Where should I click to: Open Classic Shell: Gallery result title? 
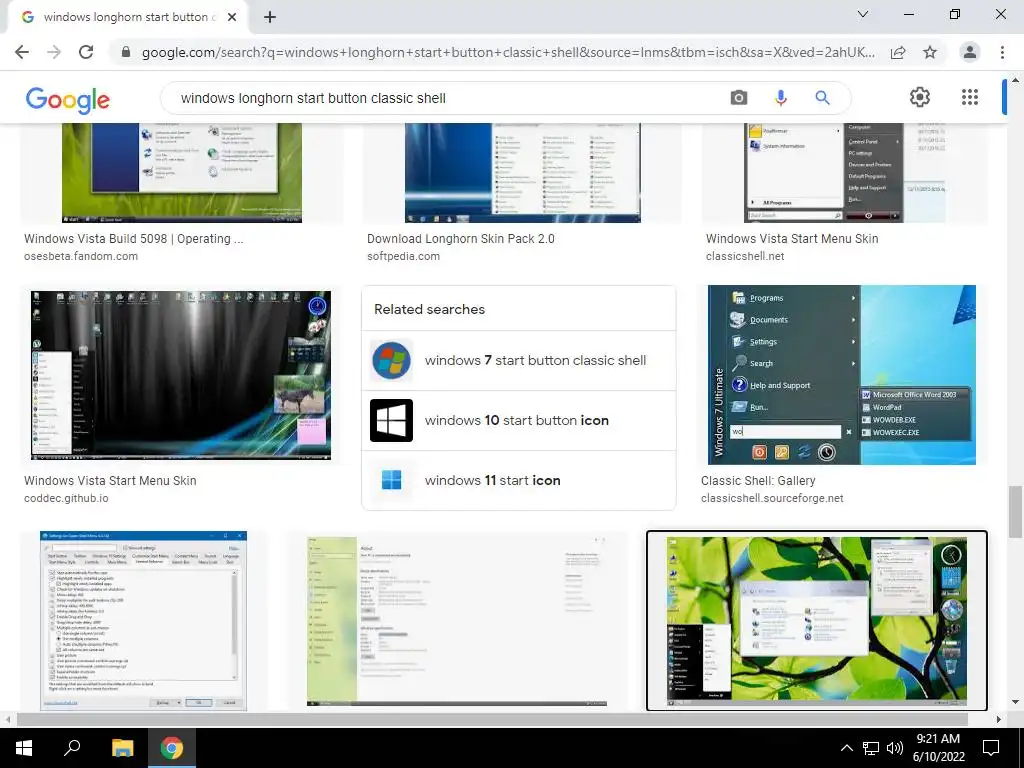[758, 480]
